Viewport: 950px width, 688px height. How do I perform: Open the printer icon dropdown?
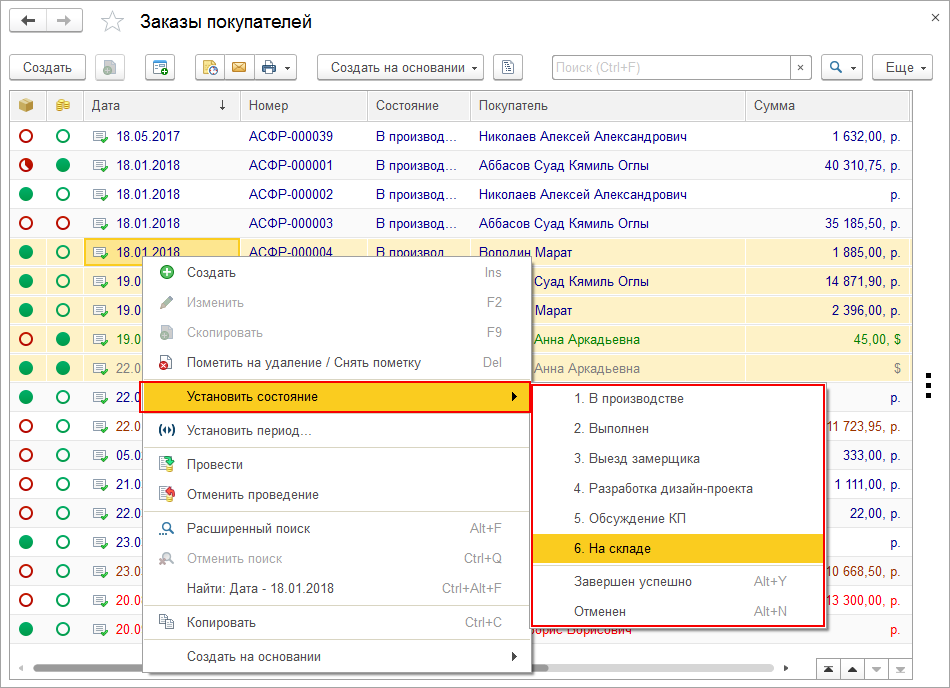click(x=276, y=68)
